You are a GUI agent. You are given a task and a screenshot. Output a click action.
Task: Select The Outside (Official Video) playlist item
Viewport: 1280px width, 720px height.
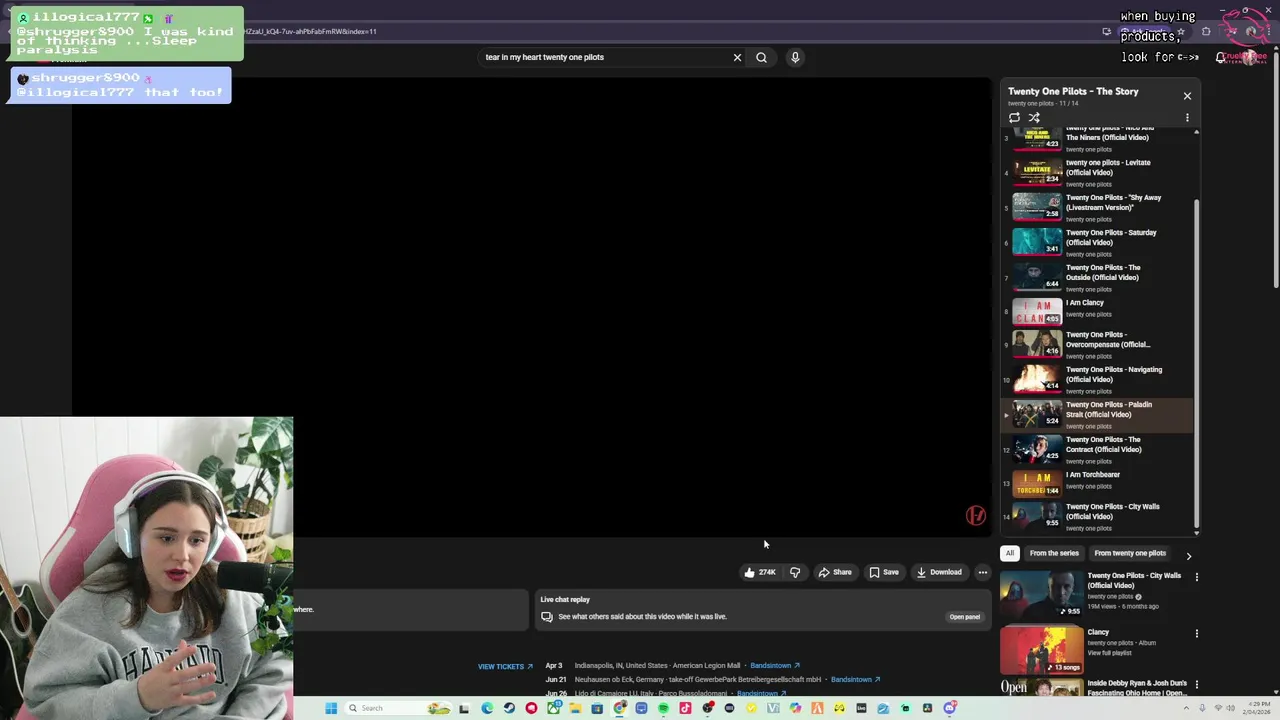[x=1098, y=277]
